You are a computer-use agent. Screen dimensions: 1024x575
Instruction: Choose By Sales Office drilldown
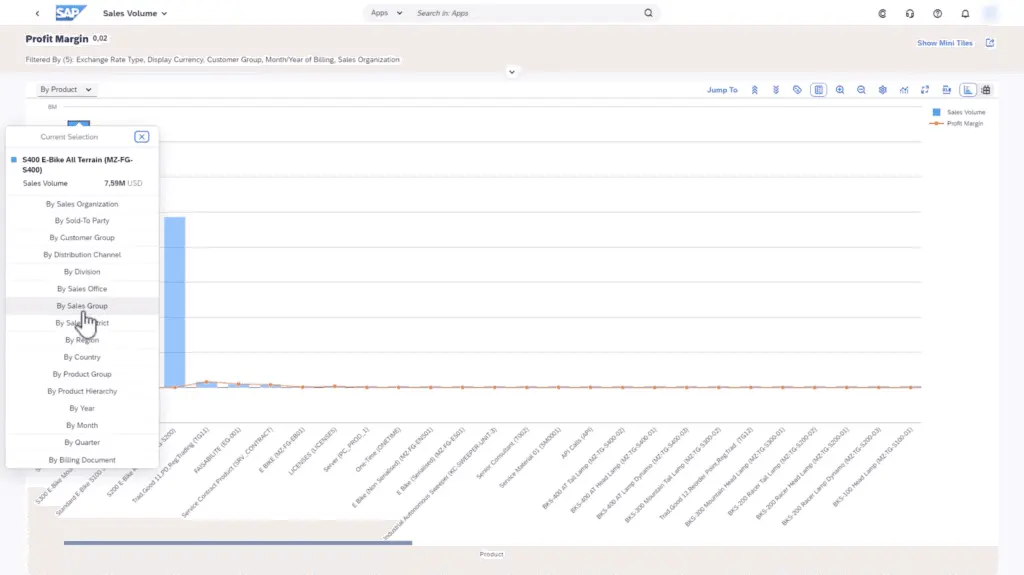click(x=82, y=289)
